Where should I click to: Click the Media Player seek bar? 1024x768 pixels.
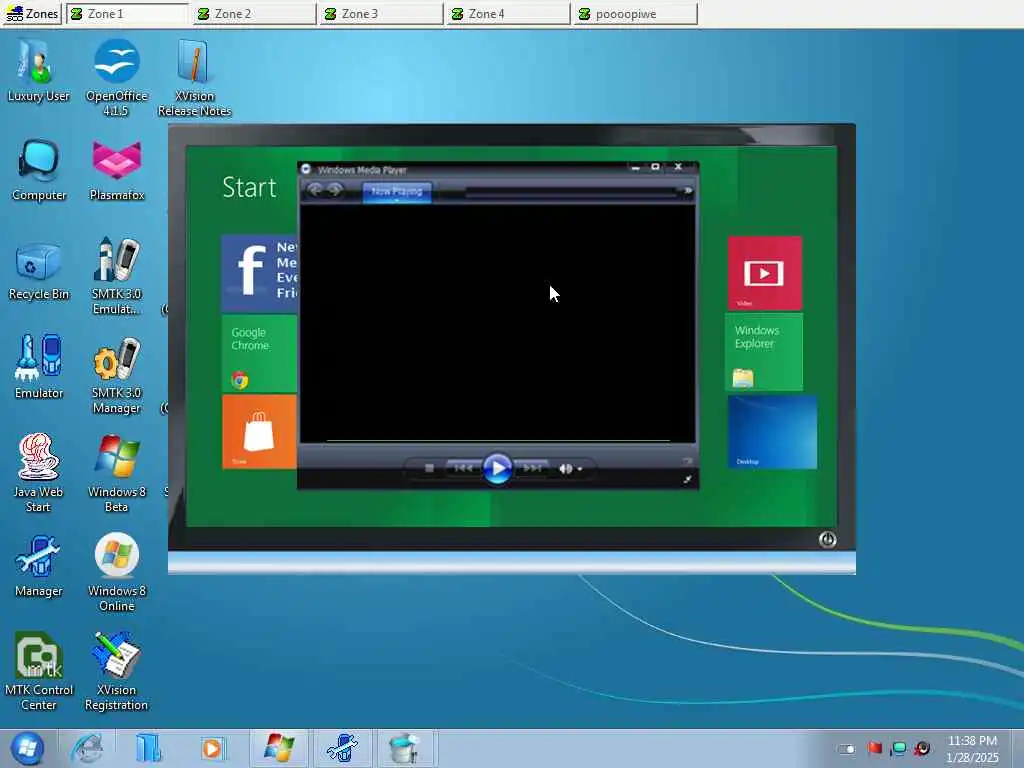(498, 441)
